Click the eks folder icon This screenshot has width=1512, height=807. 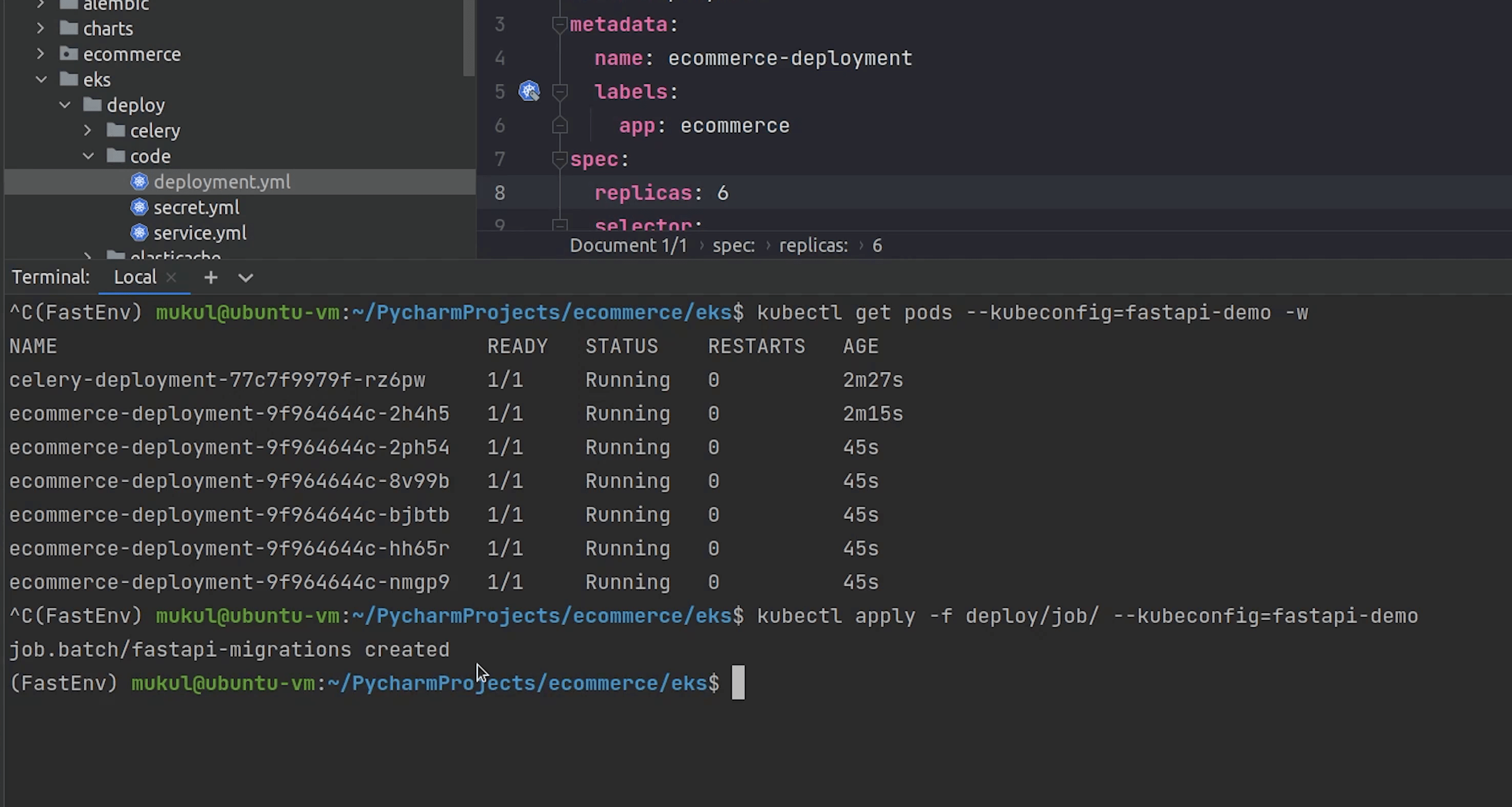[69, 79]
